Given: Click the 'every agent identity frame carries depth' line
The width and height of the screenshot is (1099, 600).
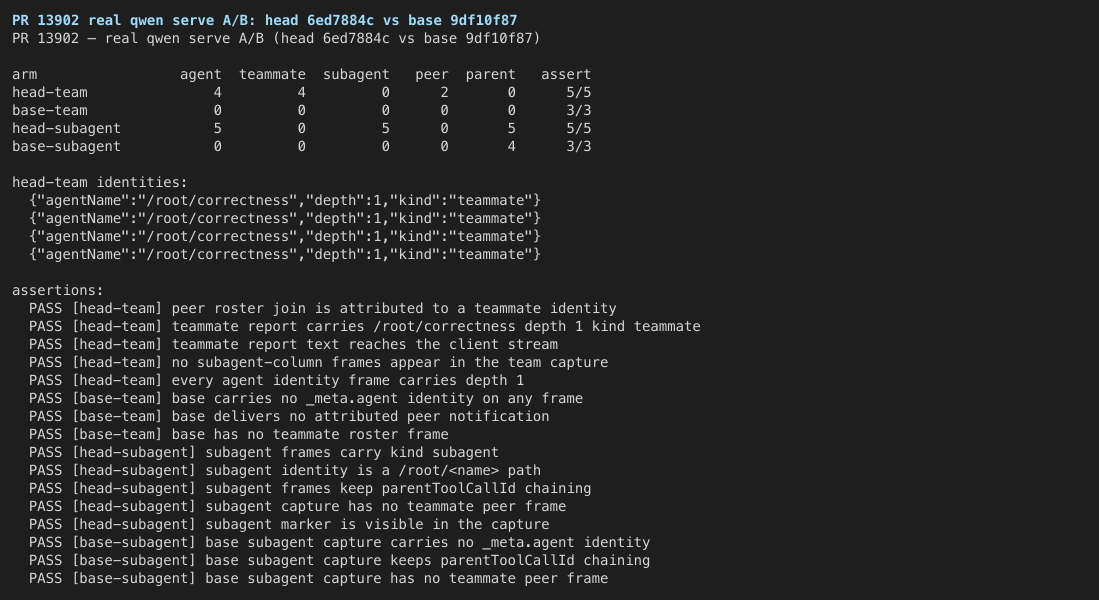Looking at the screenshot, I should 276,381.
